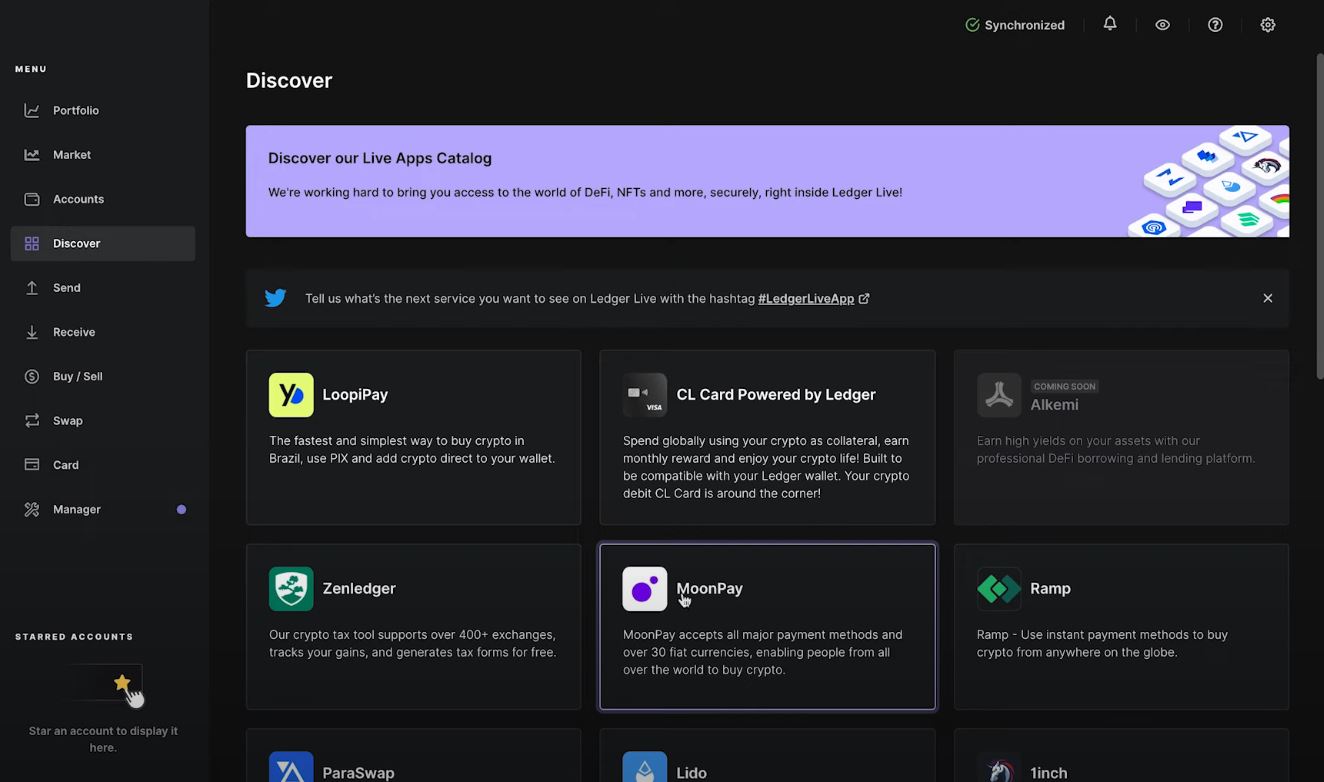Click the vertical scrollbar thumb

1319,215
